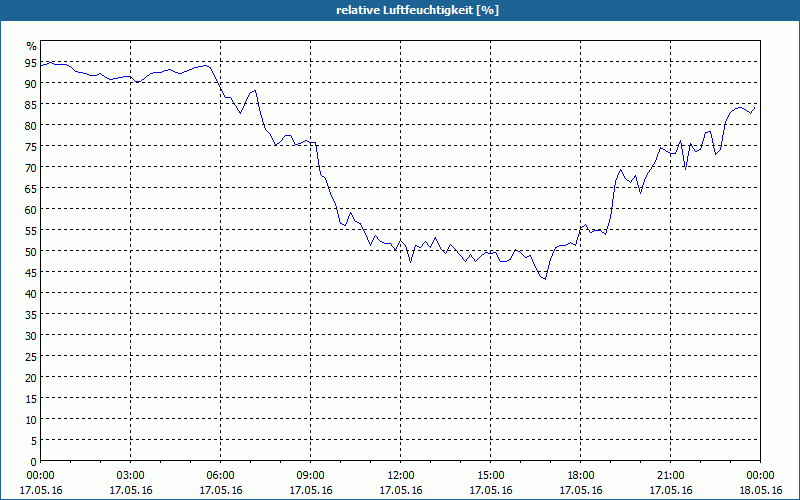Screen dimensions: 800x500
Task: Click the 25 label on the y-axis
Action: coord(31,357)
